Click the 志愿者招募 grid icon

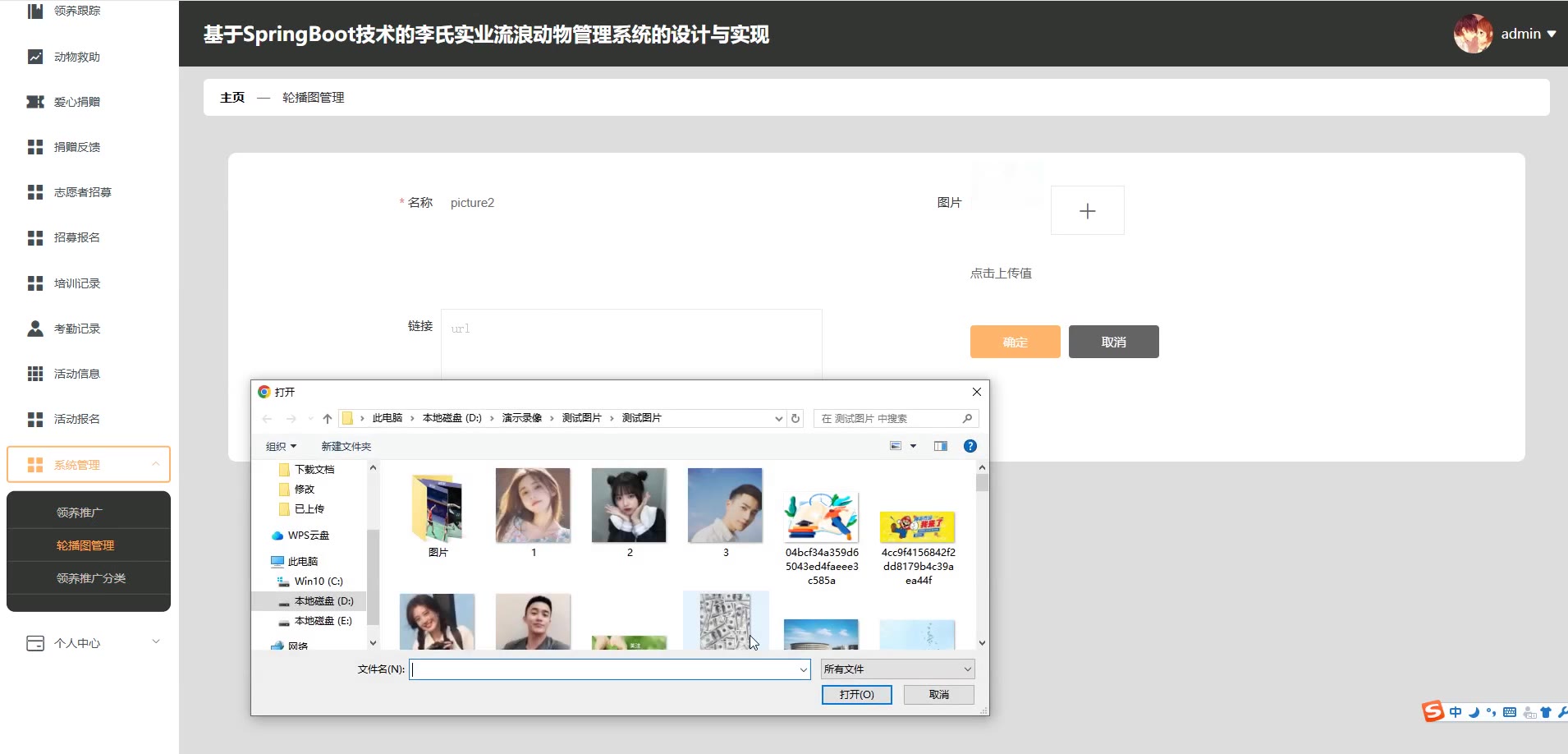point(35,192)
